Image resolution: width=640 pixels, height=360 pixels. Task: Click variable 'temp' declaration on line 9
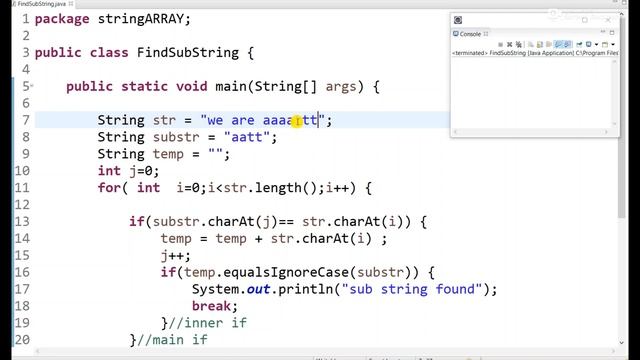coord(168,155)
